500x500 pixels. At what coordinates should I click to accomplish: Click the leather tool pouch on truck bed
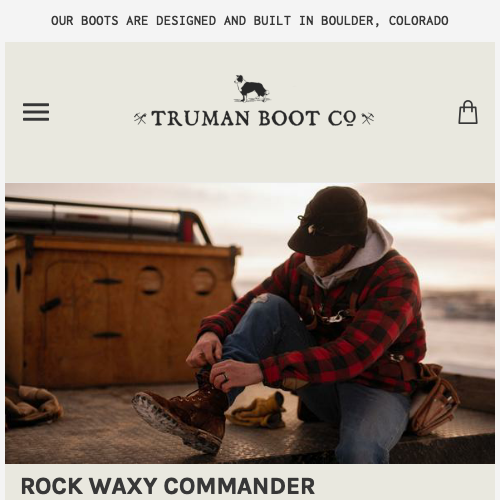click(435, 398)
